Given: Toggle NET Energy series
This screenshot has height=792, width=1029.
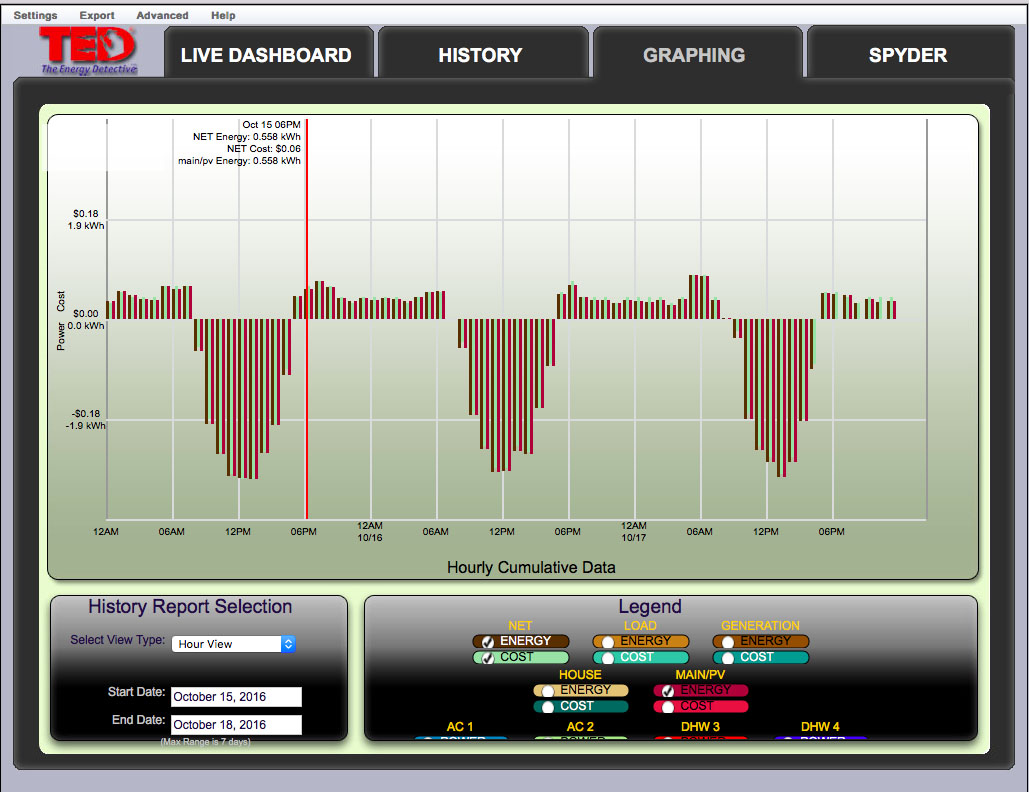Looking at the screenshot, I should point(520,641).
